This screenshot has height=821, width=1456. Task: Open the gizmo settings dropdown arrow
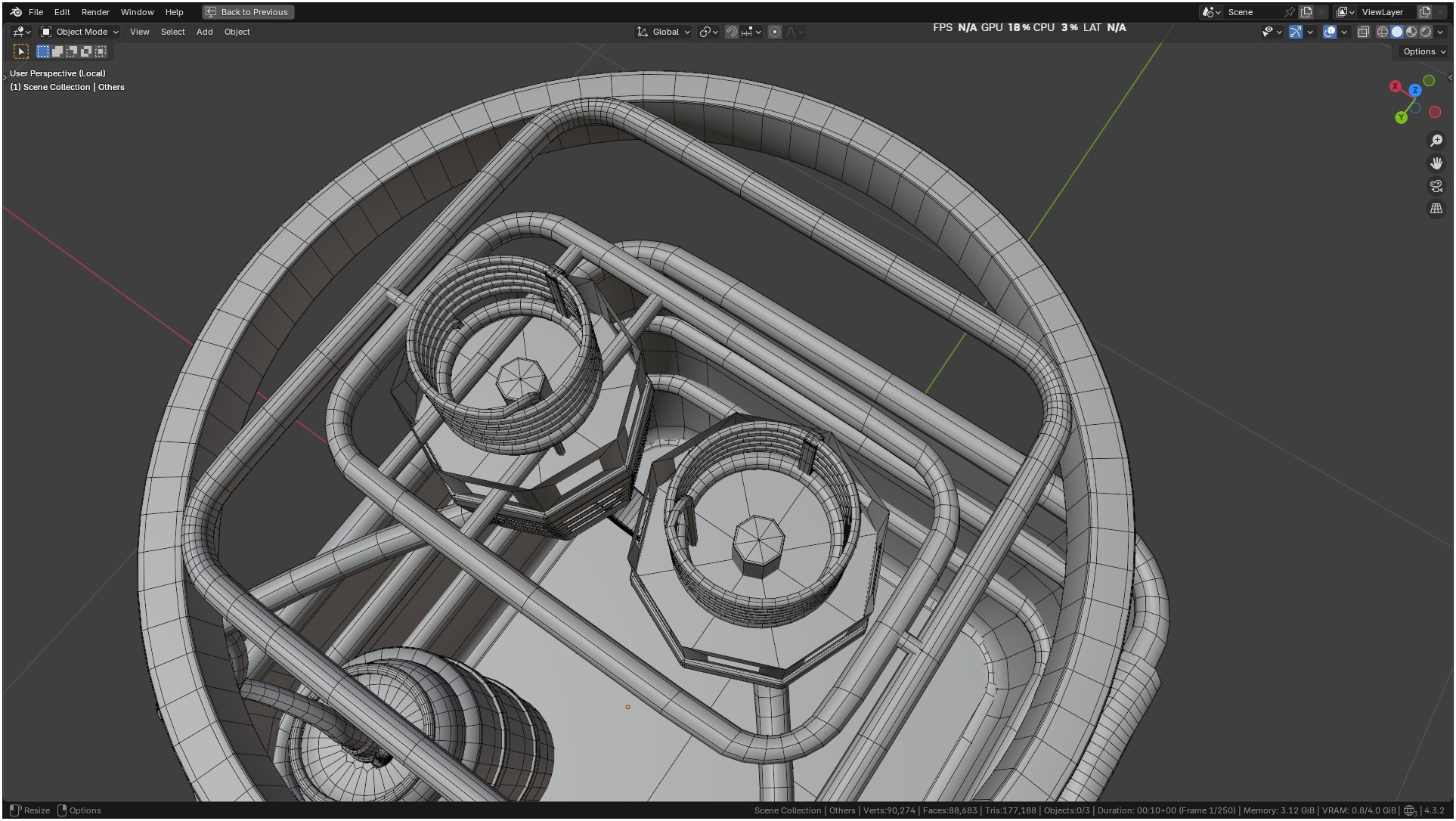click(1310, 32)
